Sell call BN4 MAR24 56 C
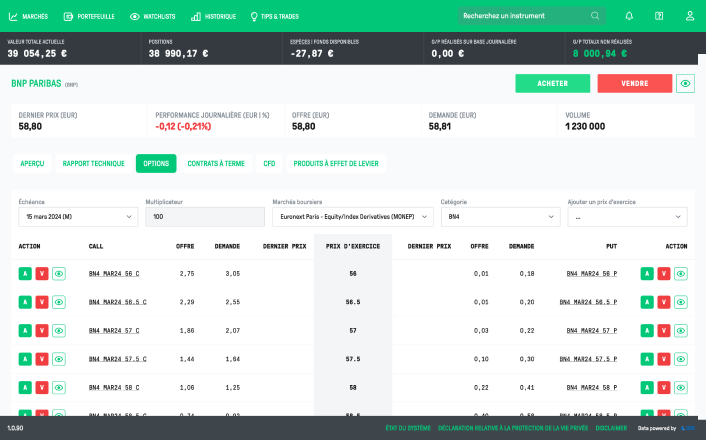 [x=42, y=273]
